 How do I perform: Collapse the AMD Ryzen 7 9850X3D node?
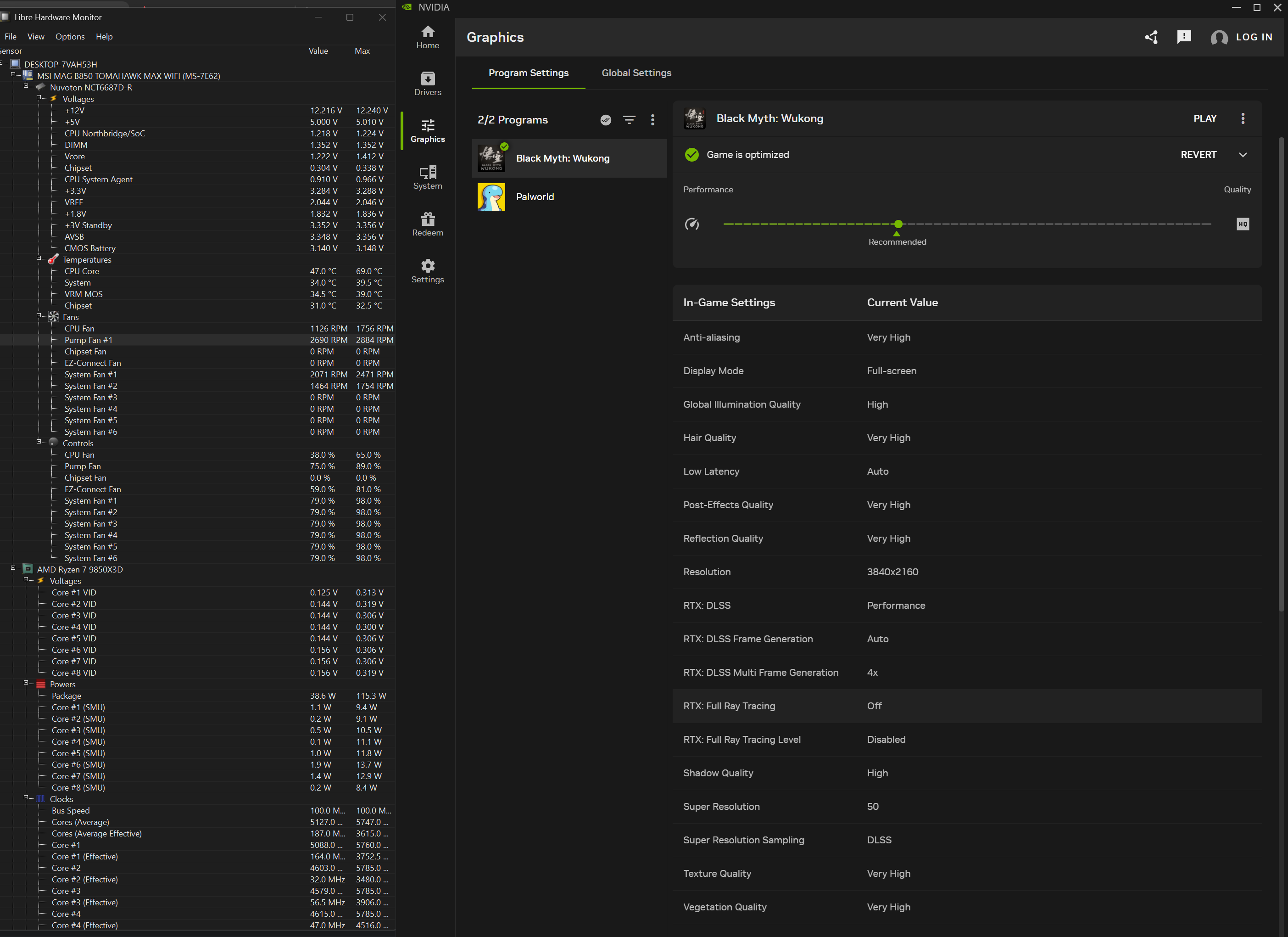tap(13, 568)
